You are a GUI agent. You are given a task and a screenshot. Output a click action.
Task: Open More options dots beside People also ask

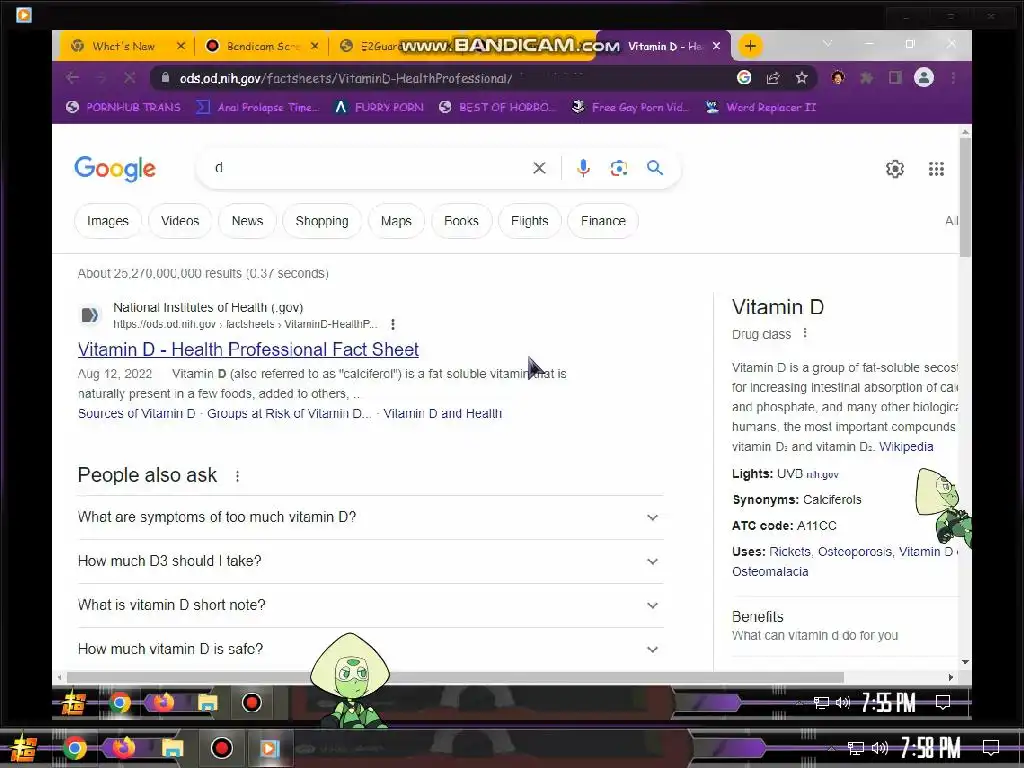(237, 476)
